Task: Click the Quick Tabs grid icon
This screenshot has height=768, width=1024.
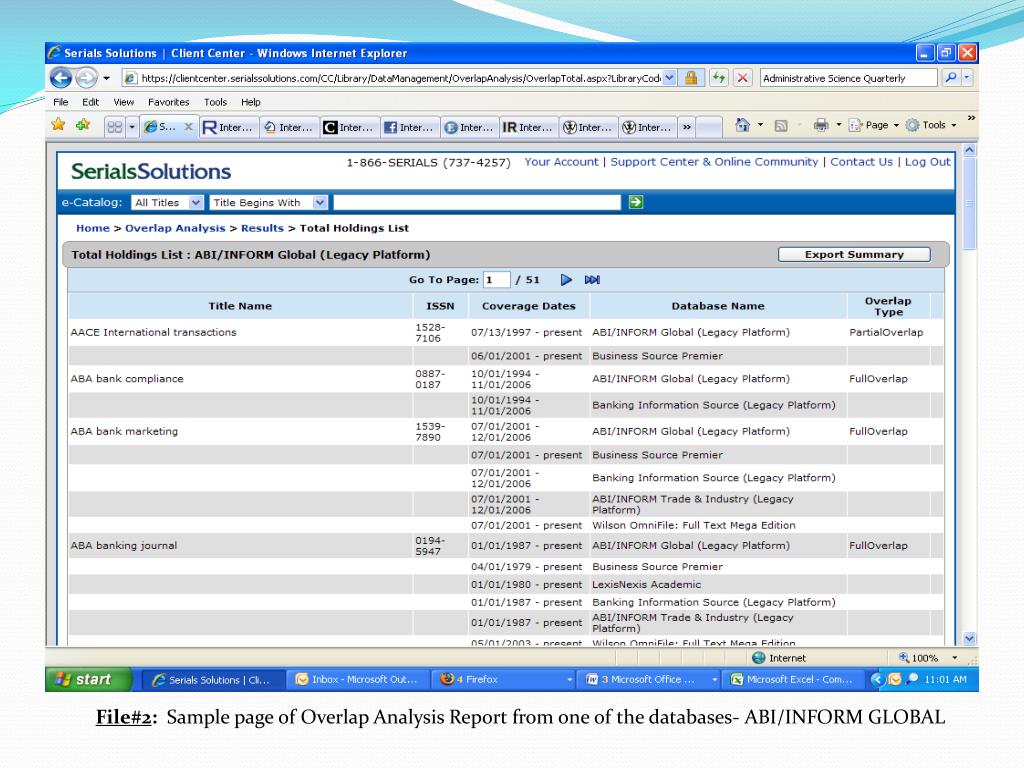Action: (114, 127)
